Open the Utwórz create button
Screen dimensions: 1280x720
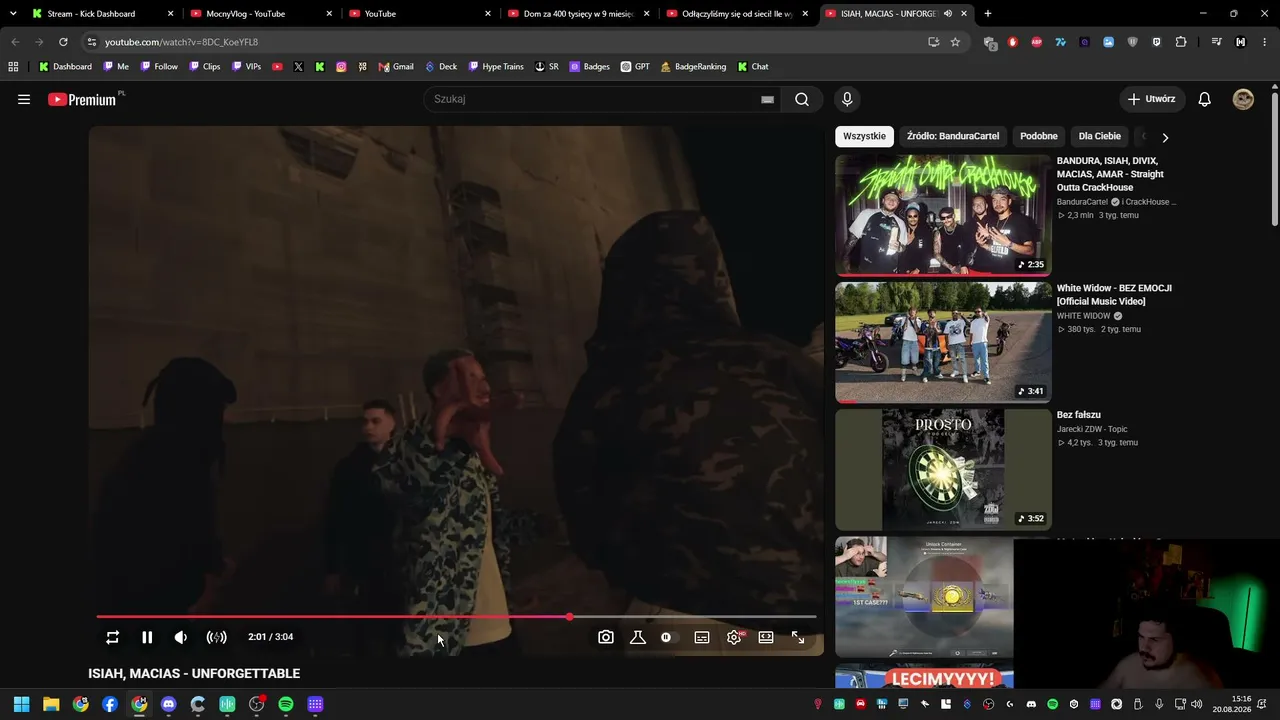click(x=1152, y=99)
